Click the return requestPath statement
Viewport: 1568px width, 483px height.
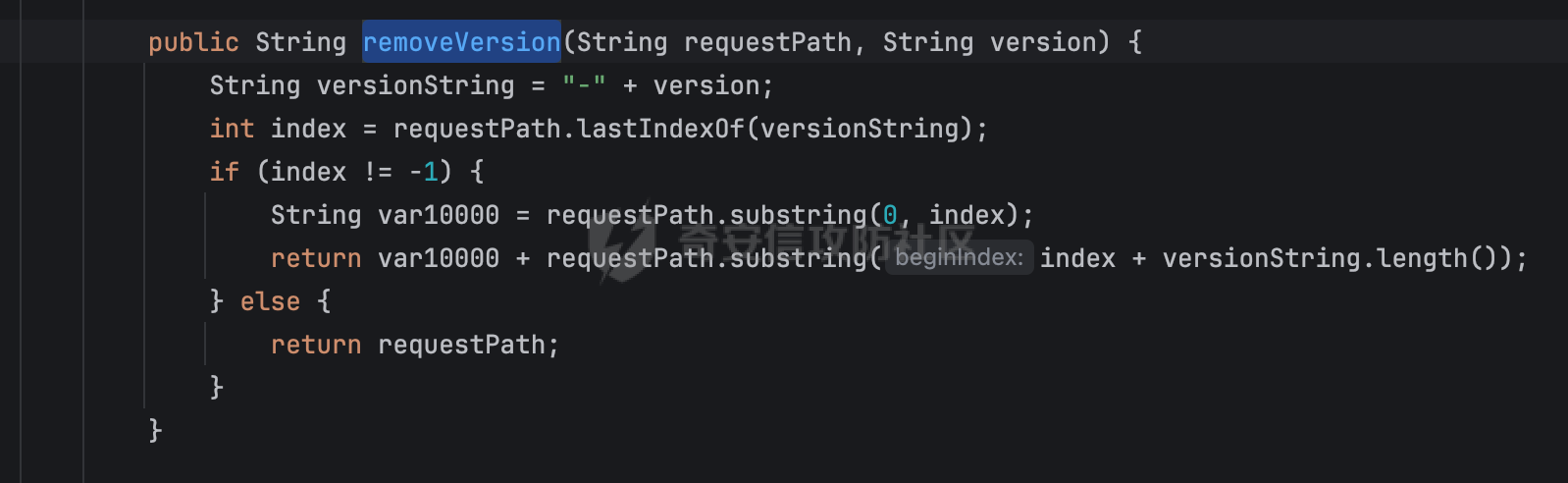click(415, 345)
